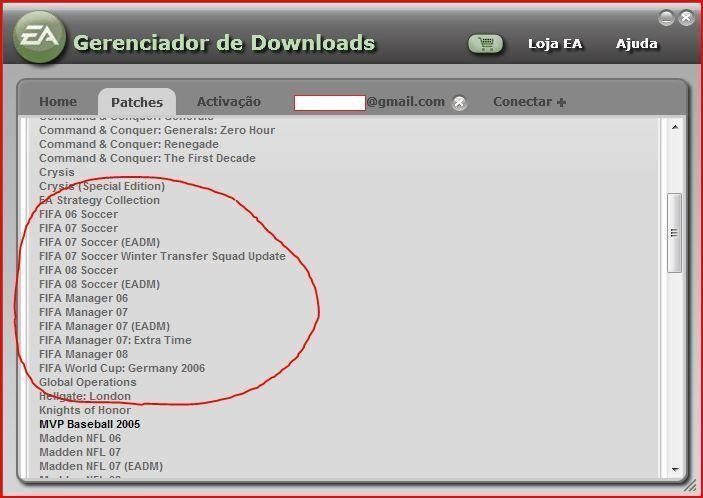The height and width of the screenshot is (498, 703).
Task: Remove the gmail.com account via X icon
Action: [459, 103]
